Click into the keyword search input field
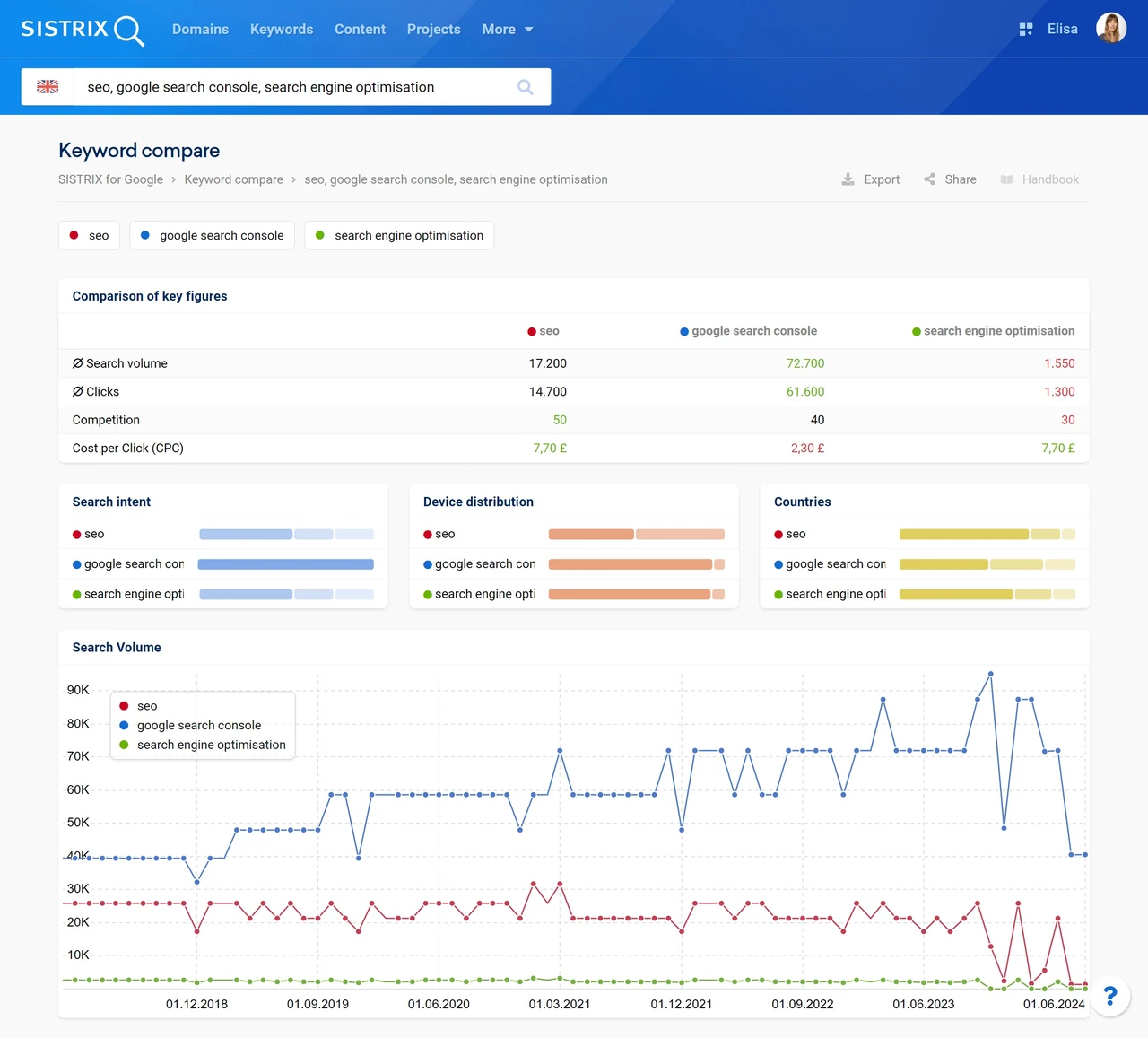 point(292,87)
